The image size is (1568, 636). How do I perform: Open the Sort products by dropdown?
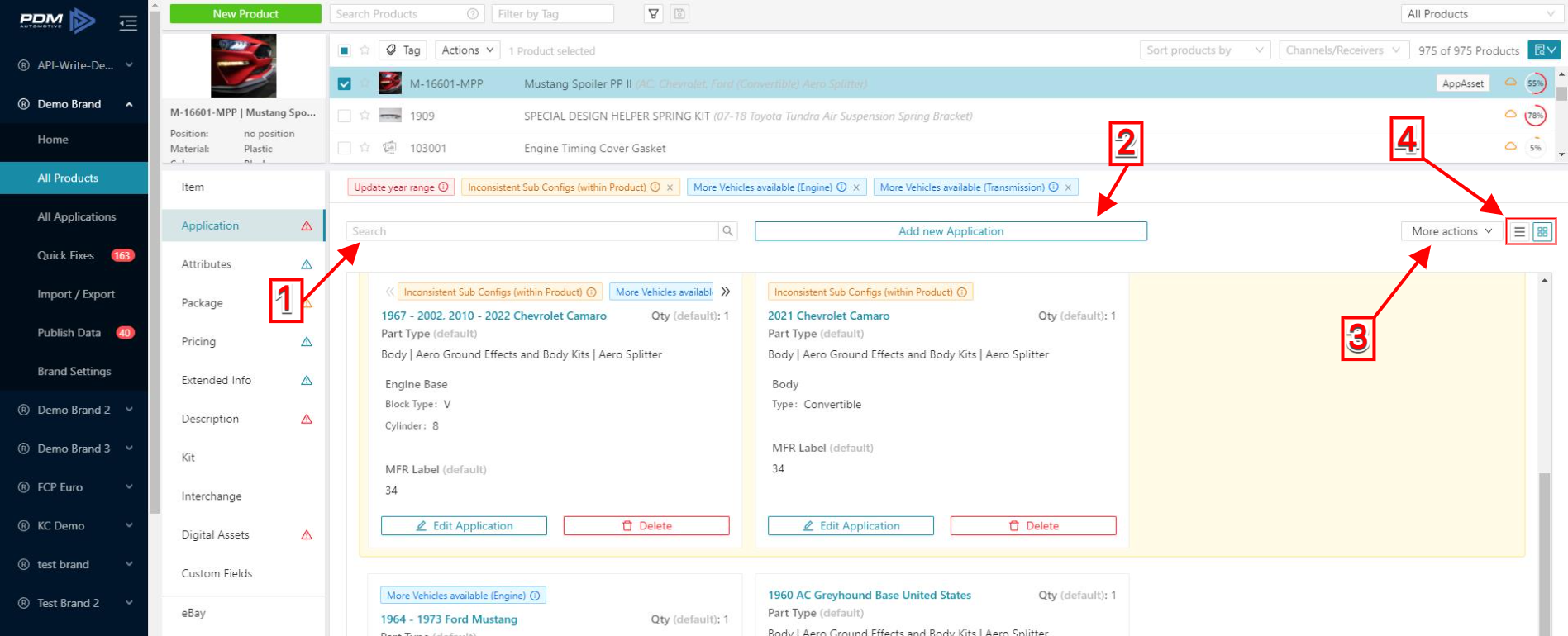(x=1205, y=50)
